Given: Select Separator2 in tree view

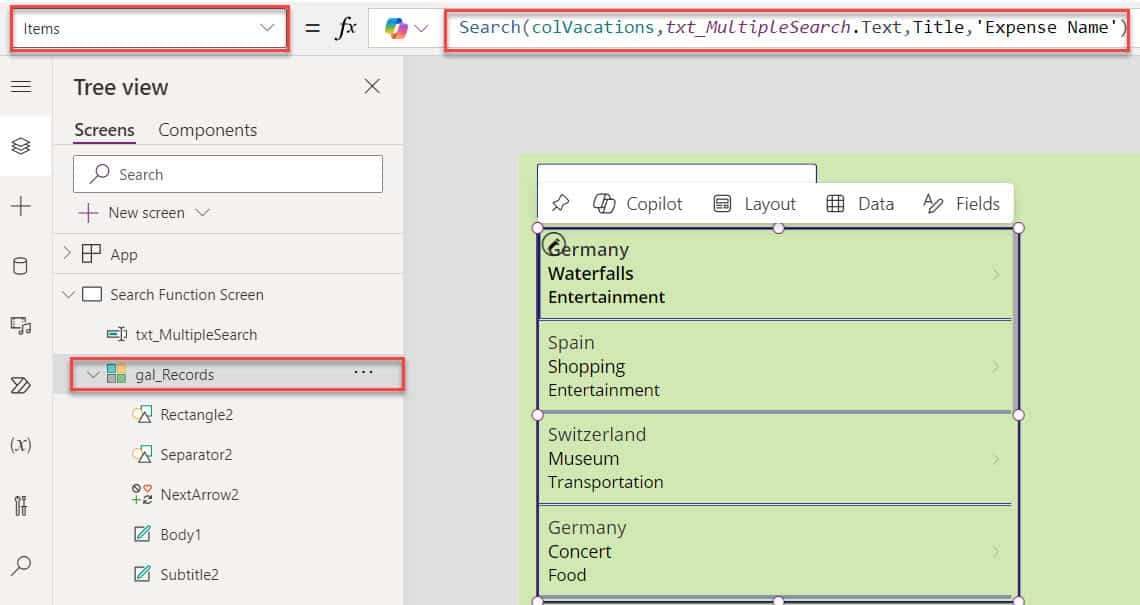Looking at the screenshot, I should tap(196, 454).
